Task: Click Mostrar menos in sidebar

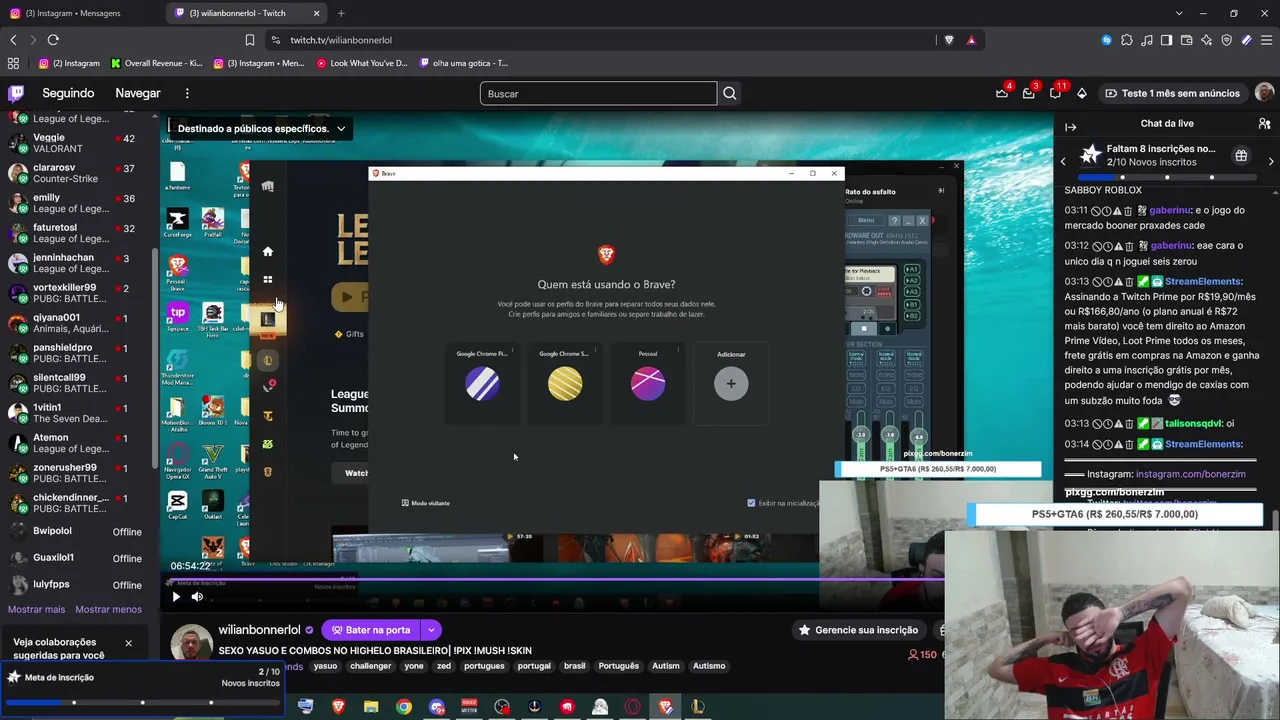Action: point(108,609)
